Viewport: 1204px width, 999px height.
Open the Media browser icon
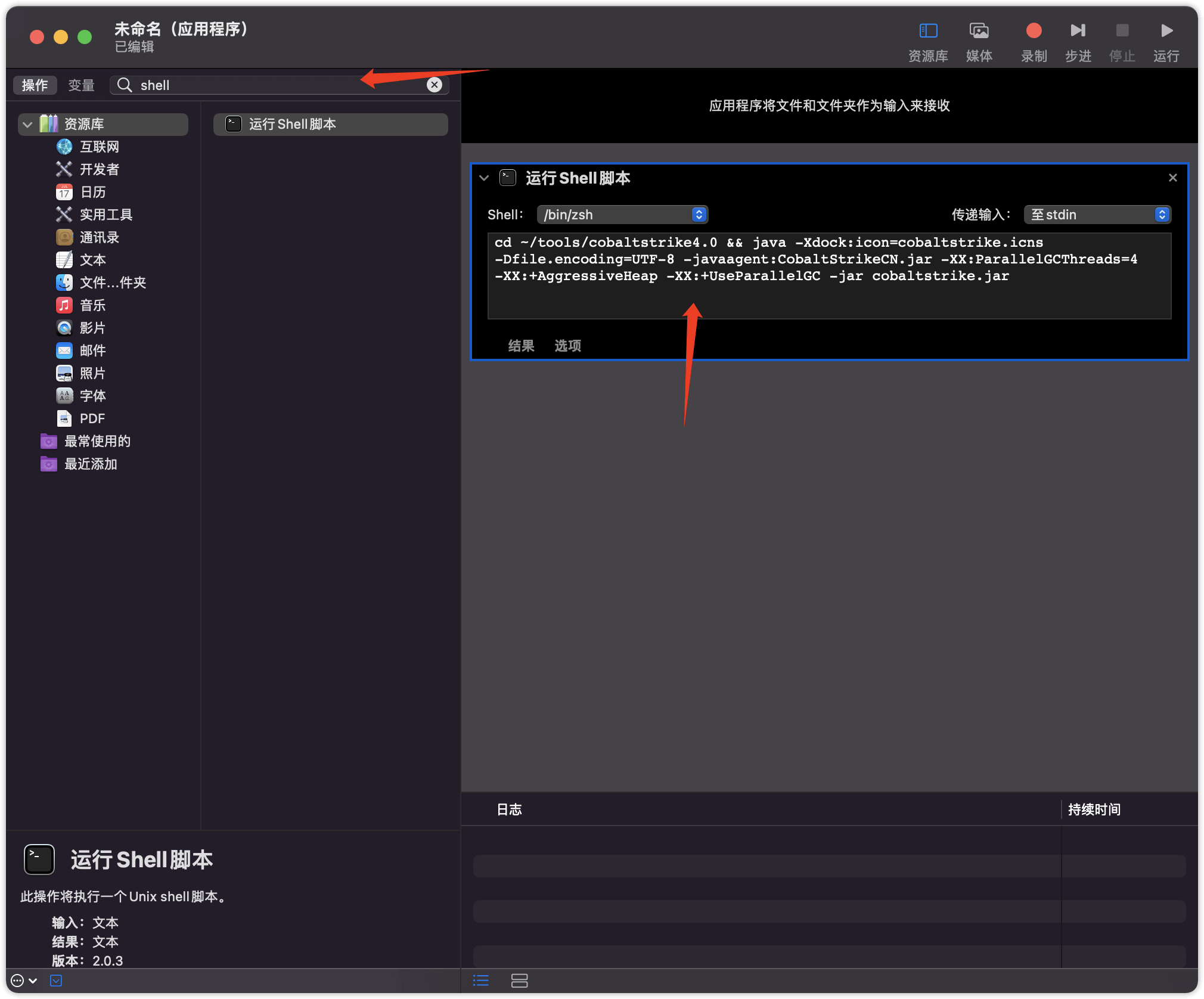click(979, 31)
